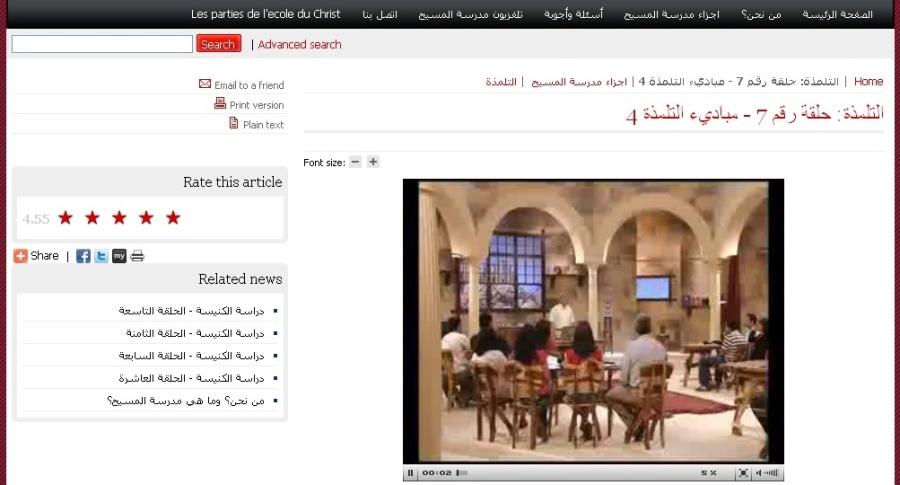The width and height of the screenshot is (900, 485).
Task: Increase font size with plus button
Action: [x=373, y=162]
